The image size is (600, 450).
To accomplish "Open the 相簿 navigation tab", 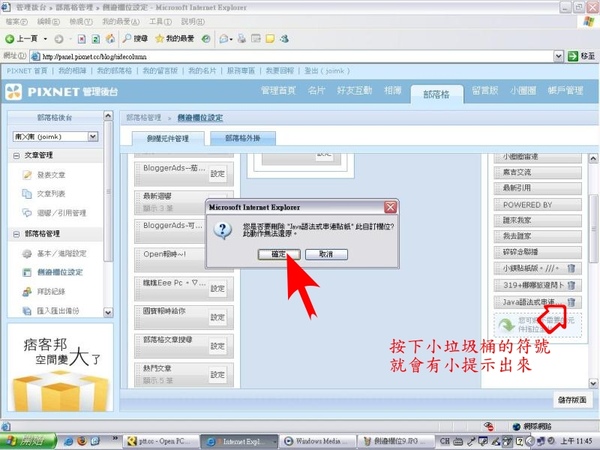I will (x=393, y=91).
